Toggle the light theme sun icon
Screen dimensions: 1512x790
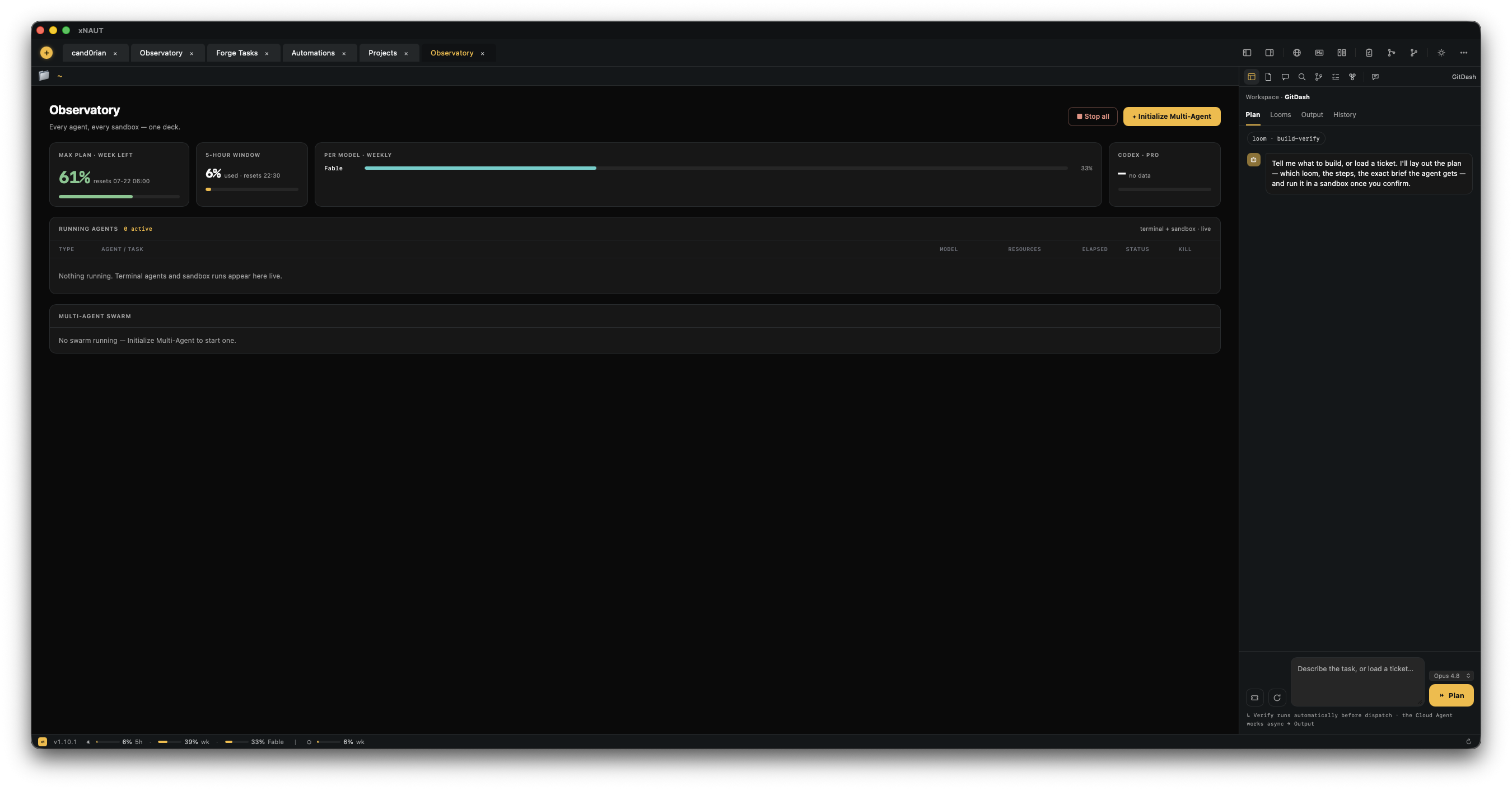click(1441, 53)
